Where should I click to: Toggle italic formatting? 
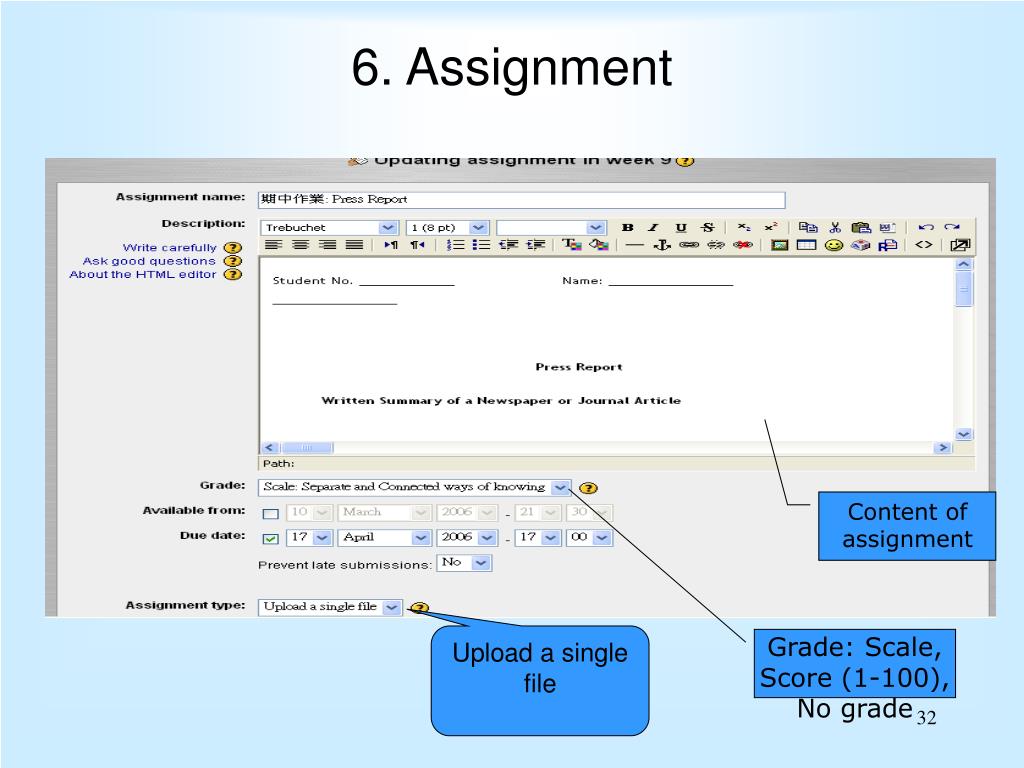coord(654,227)
